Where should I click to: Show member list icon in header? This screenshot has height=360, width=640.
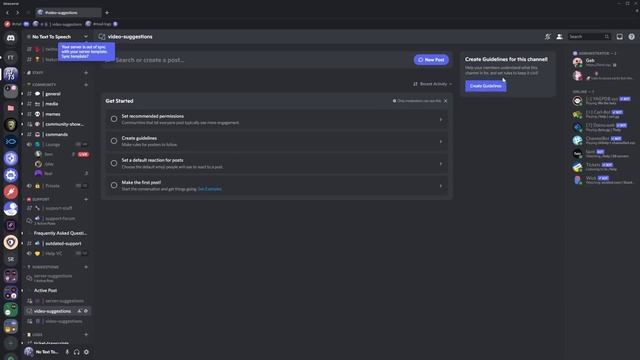point(559,37)
